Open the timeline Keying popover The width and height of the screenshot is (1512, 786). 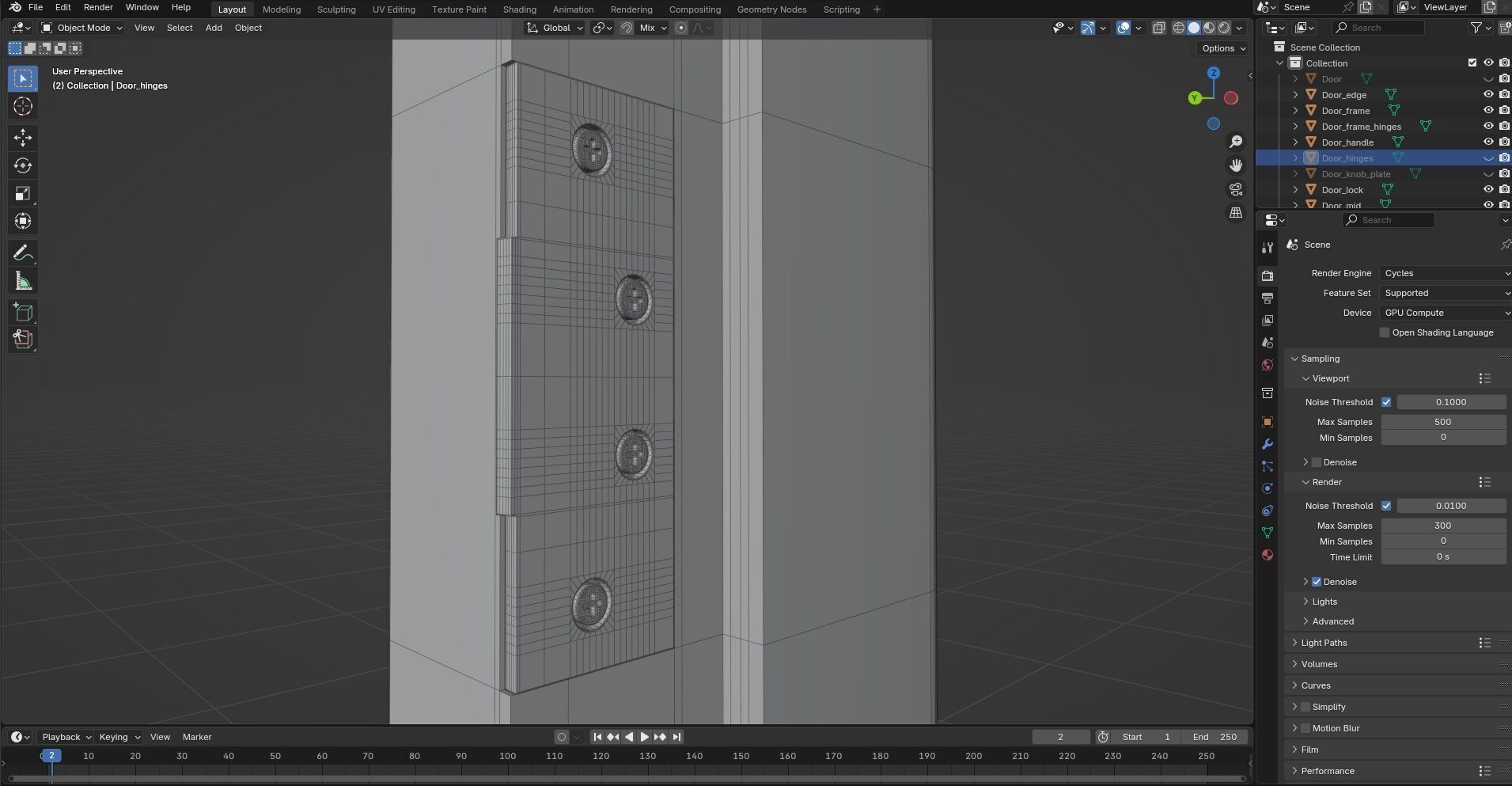pos(119,737)
